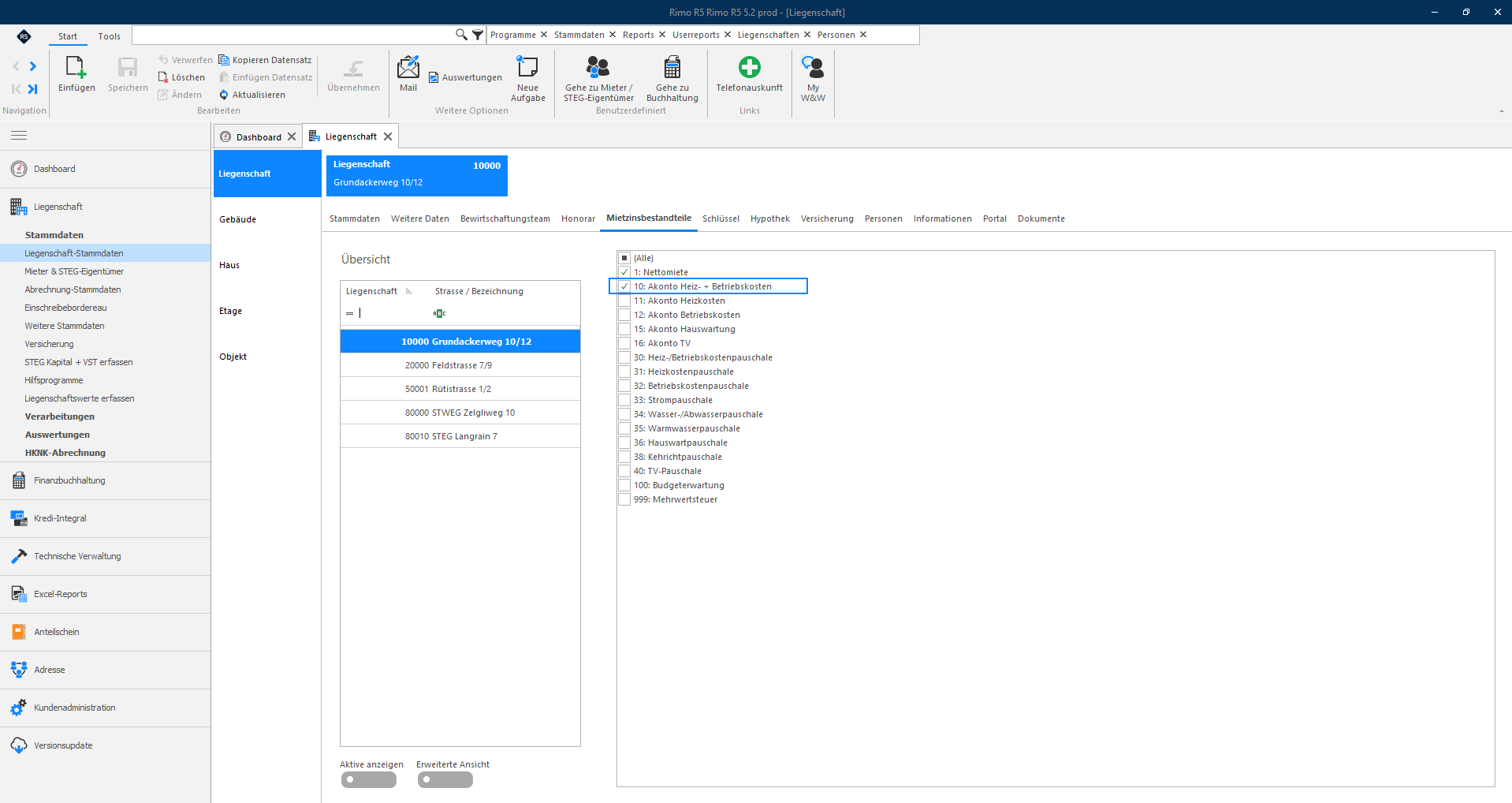
Task: Open the Mail icon in ribbon
Action: coord(408,68)
